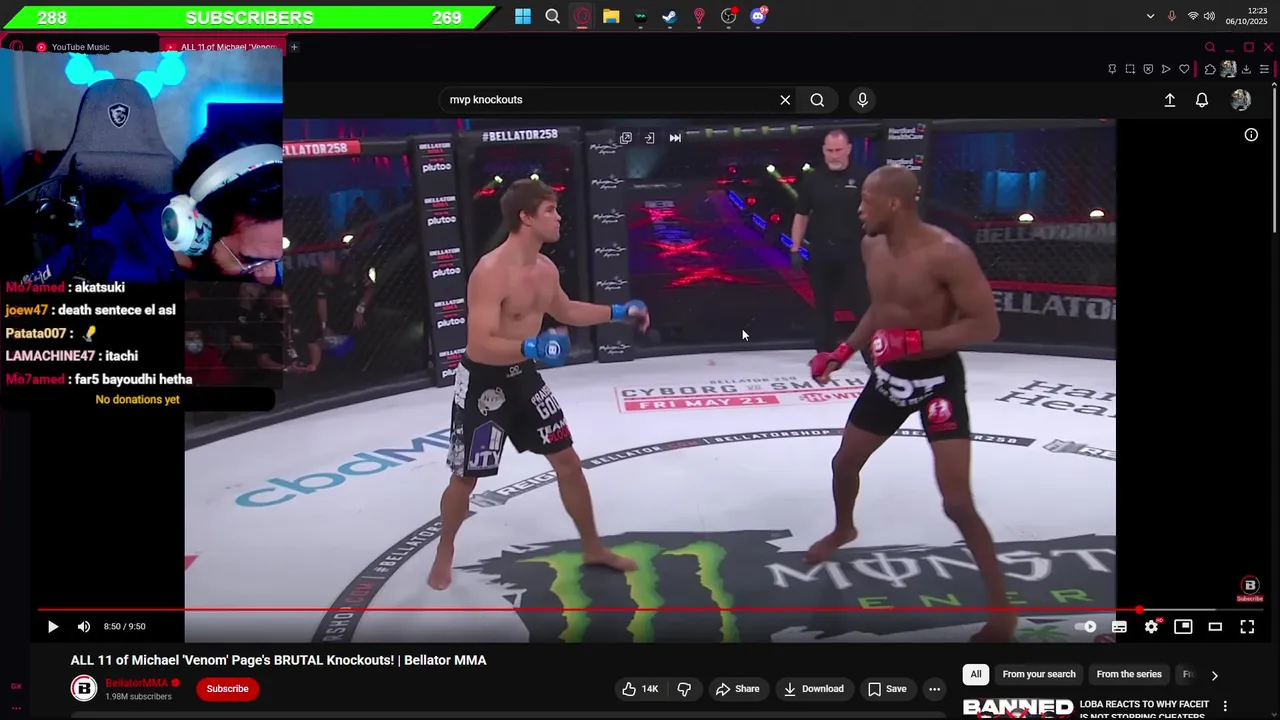The width and height of the screenshot is (1280, 720).
Task: Click the pin icon in the Opera toolbar
Action: (1112, 69)
